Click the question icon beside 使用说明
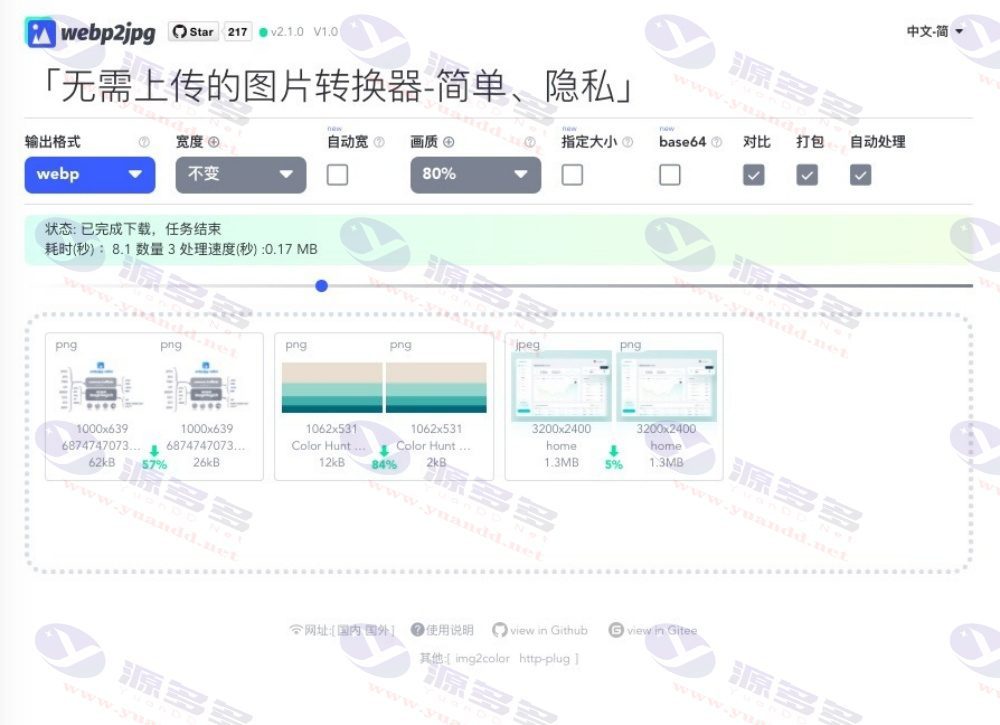Screen dimensions: 1000x725 click(418, 630)
